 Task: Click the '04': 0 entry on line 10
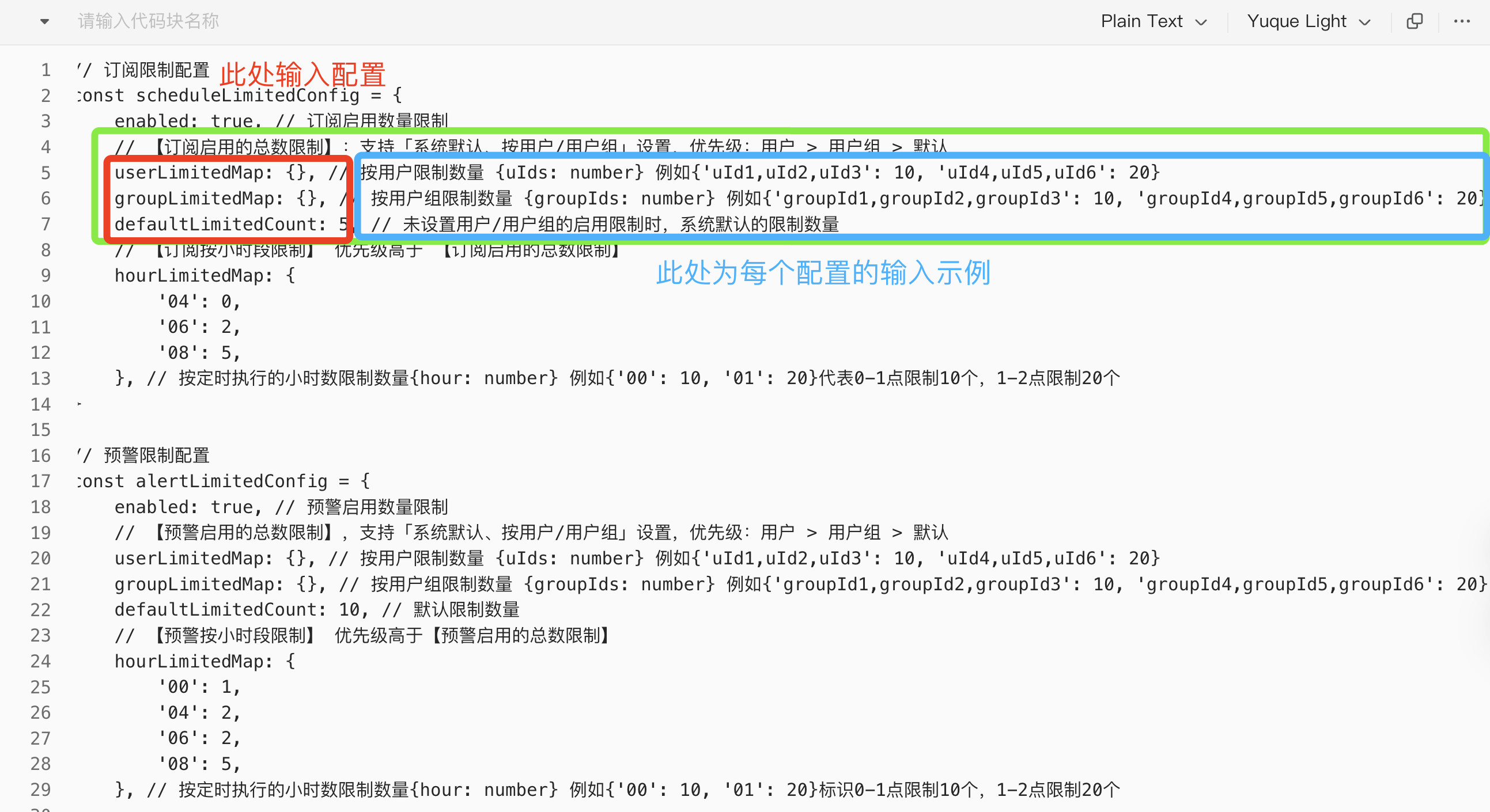[x=198, y=301]
